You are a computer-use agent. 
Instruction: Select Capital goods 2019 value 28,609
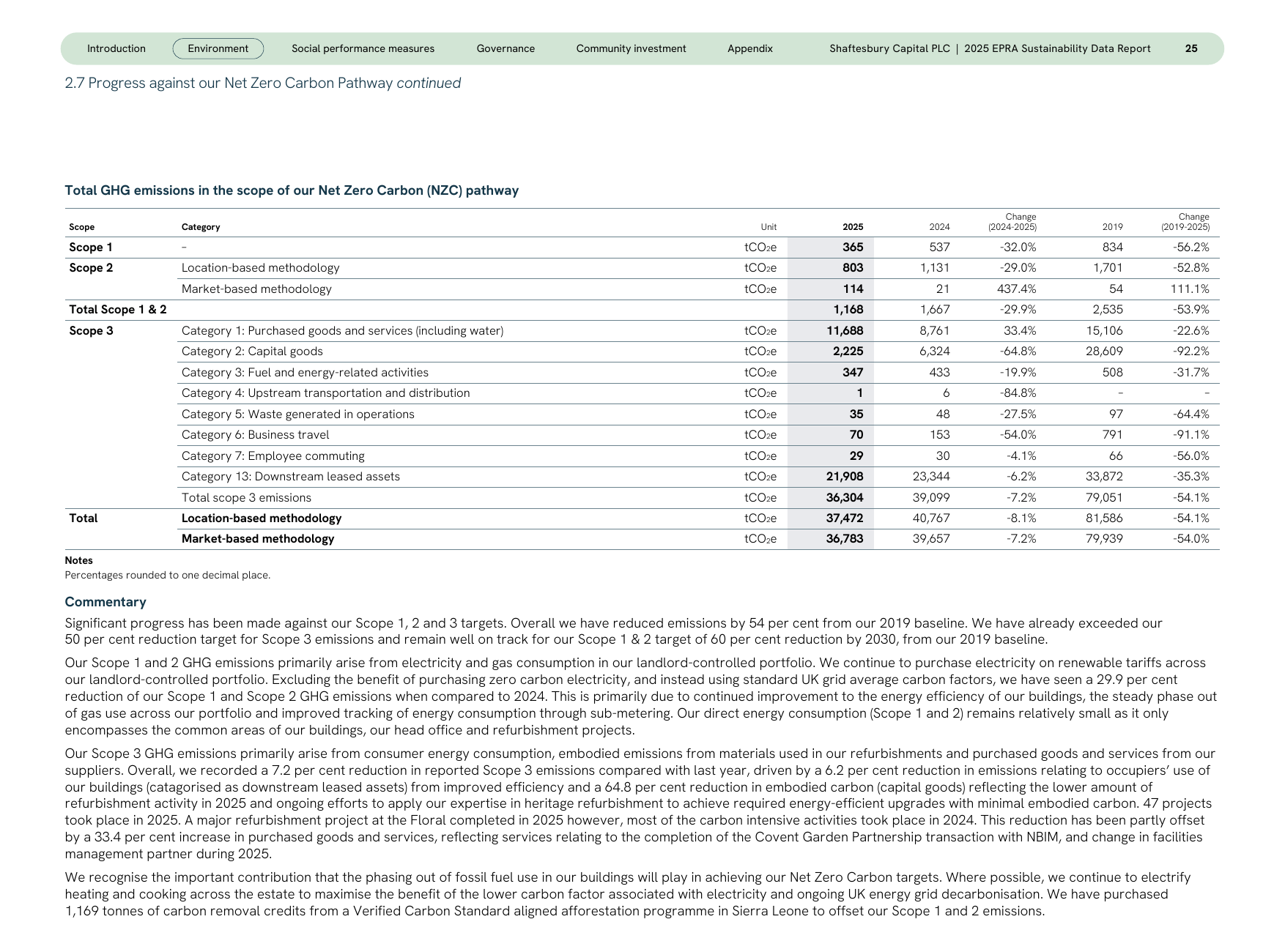[x=1104, y=352]
